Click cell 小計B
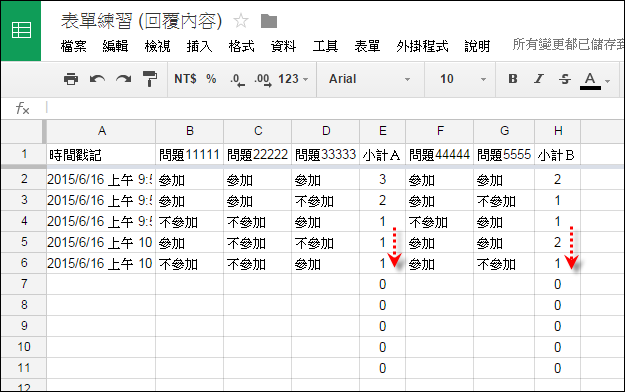 (x=558, y=154)
